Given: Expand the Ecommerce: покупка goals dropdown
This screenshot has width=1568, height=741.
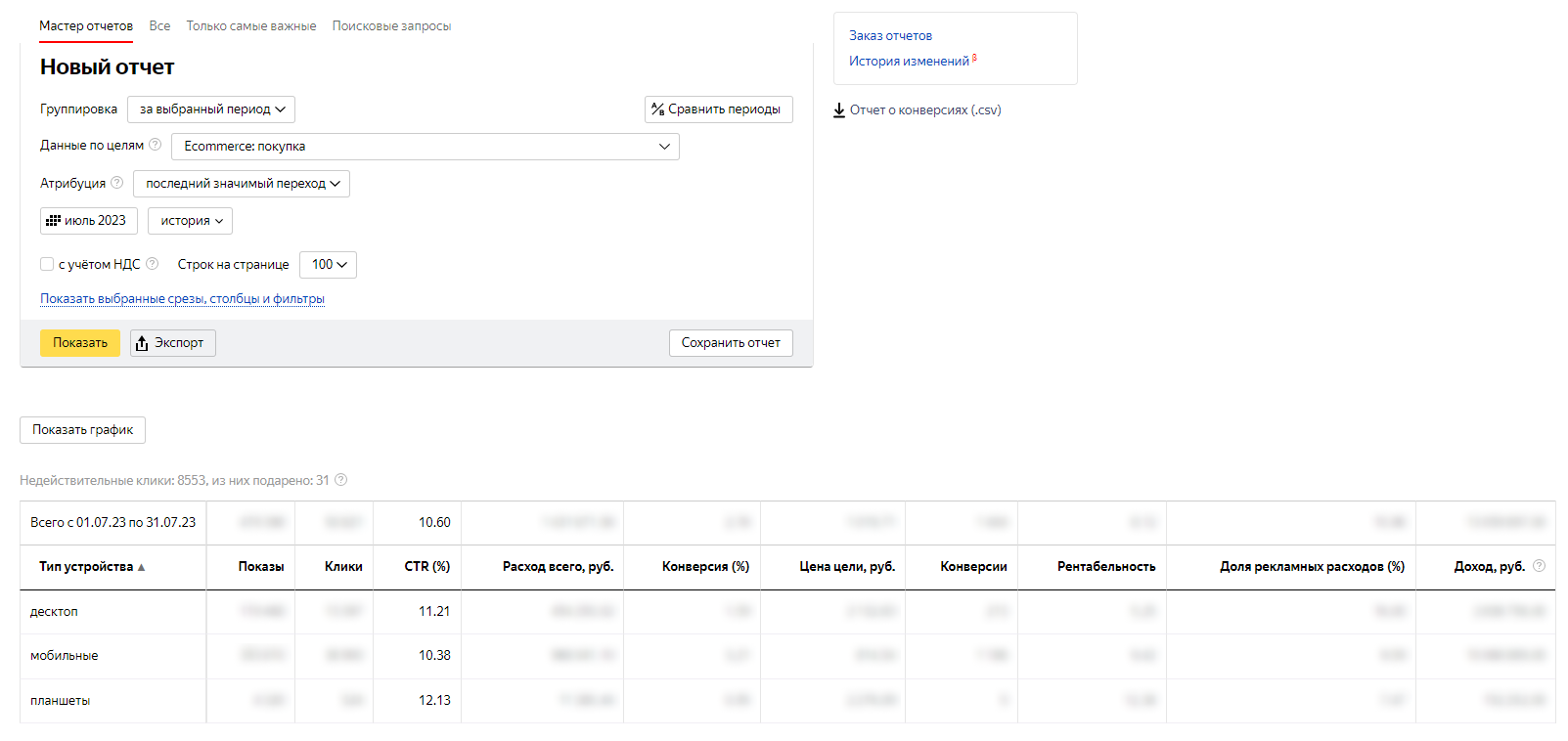Looking at the screenshot, I should point(426,147).
